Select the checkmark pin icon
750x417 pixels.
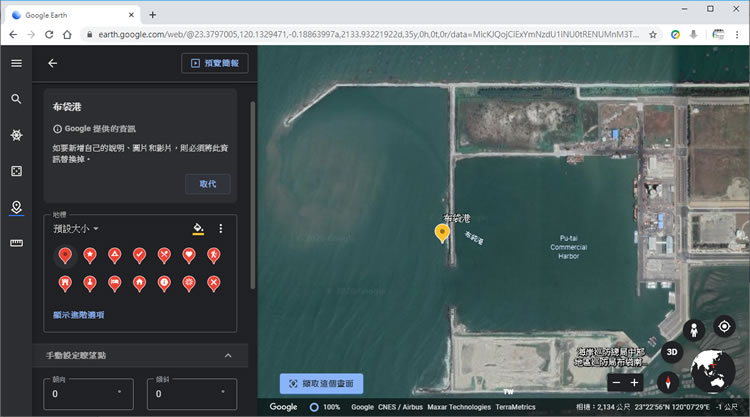click(x=139, y=255)
